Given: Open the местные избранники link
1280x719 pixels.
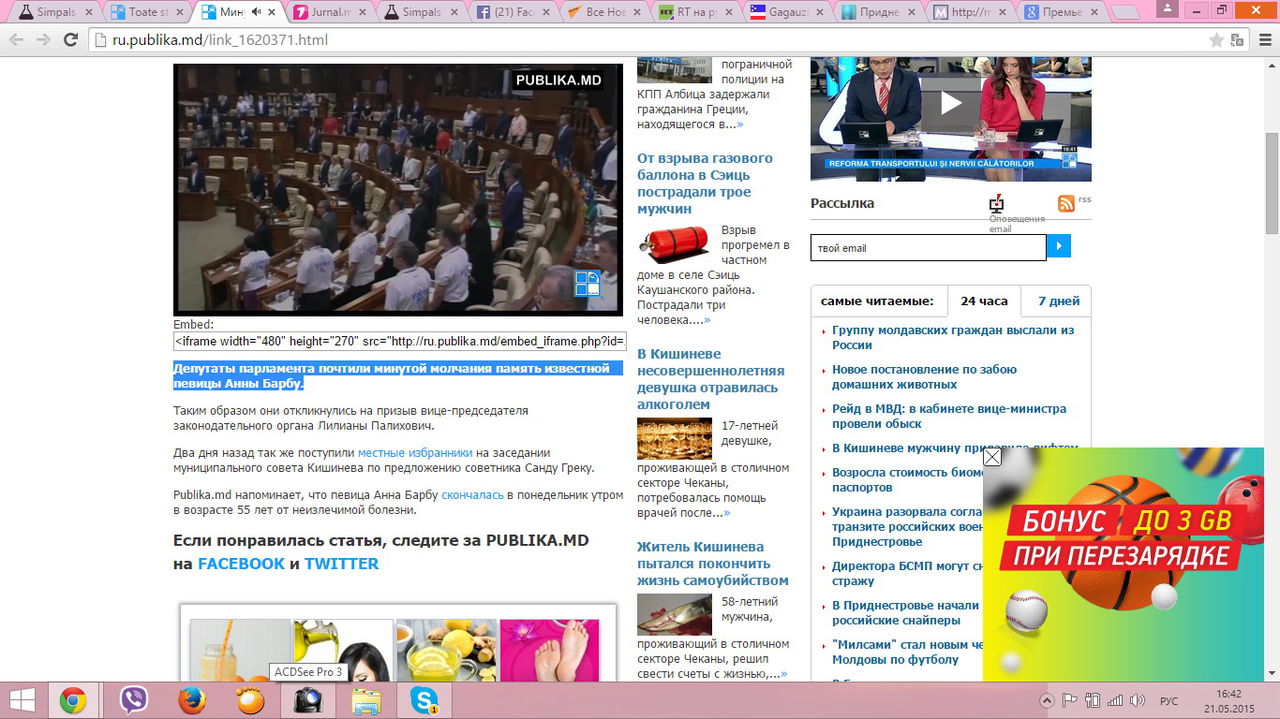Looking at the screenshot, I should pyautogui.click(x=415, y=453).
